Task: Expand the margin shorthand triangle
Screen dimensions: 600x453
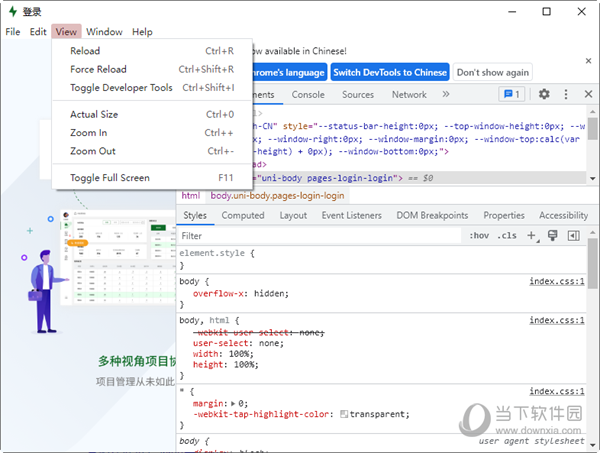Action: point(233,404)
